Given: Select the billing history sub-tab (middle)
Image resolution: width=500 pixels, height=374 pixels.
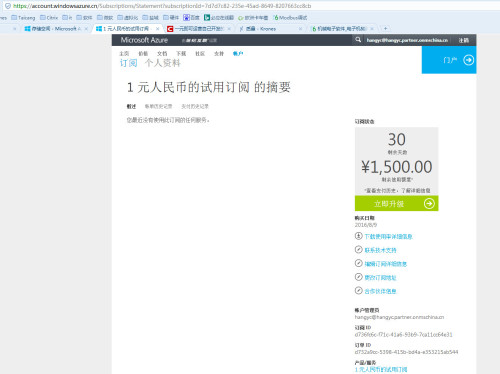Looking at the screenshot, I should click(158, 106).
